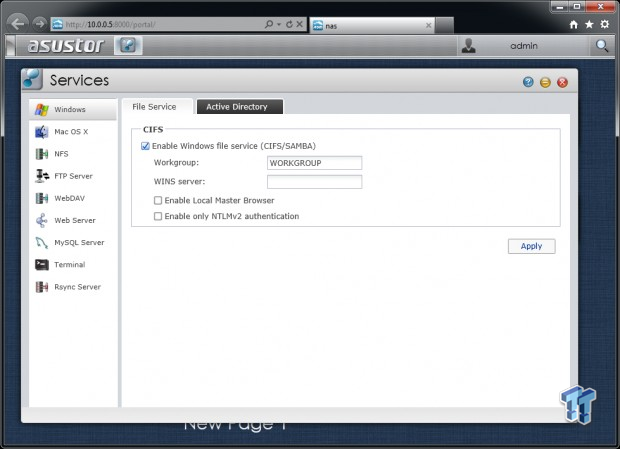Click the Workgroup input field

(314, 163)
